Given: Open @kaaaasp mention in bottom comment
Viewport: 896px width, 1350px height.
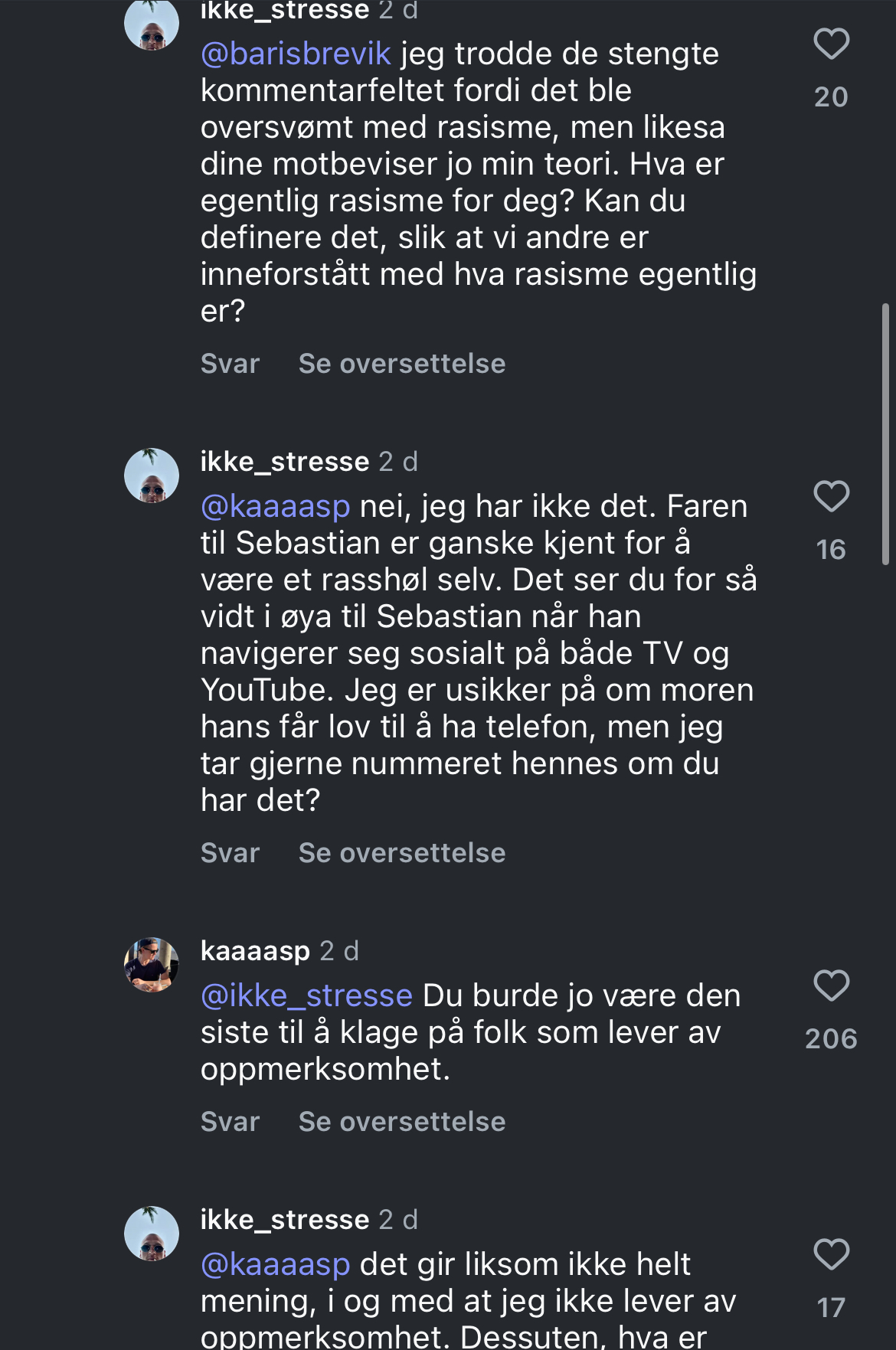Looking at the screenshot, I should tap(276, 1264).
